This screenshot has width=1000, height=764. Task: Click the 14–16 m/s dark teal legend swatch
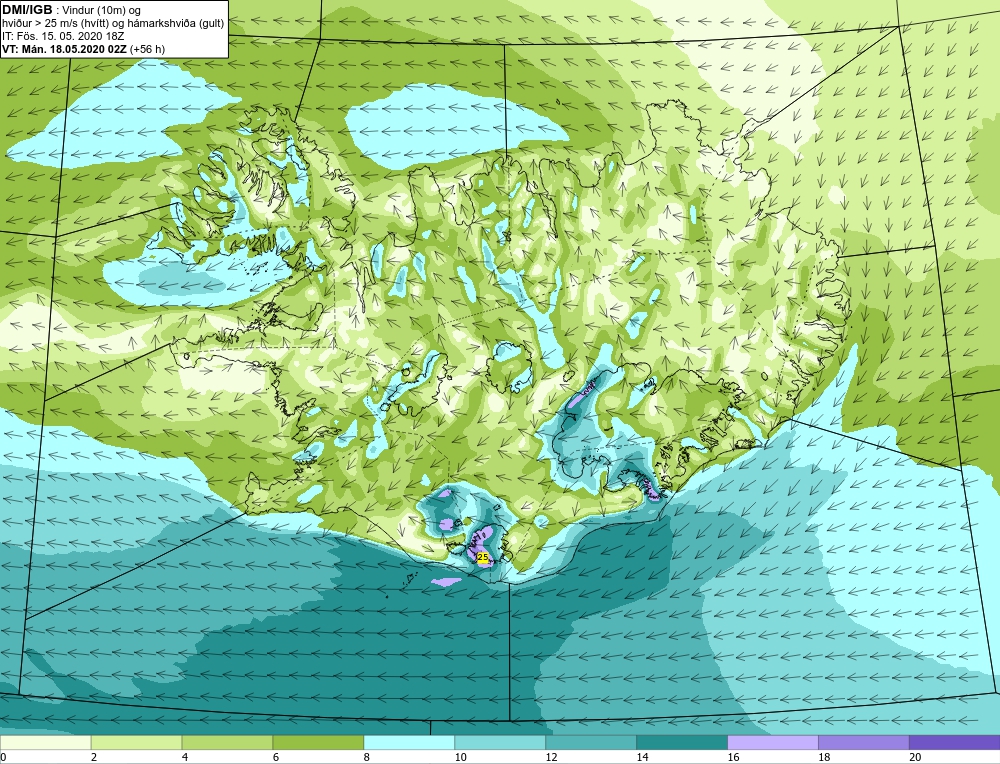click(x=682, y=743)
